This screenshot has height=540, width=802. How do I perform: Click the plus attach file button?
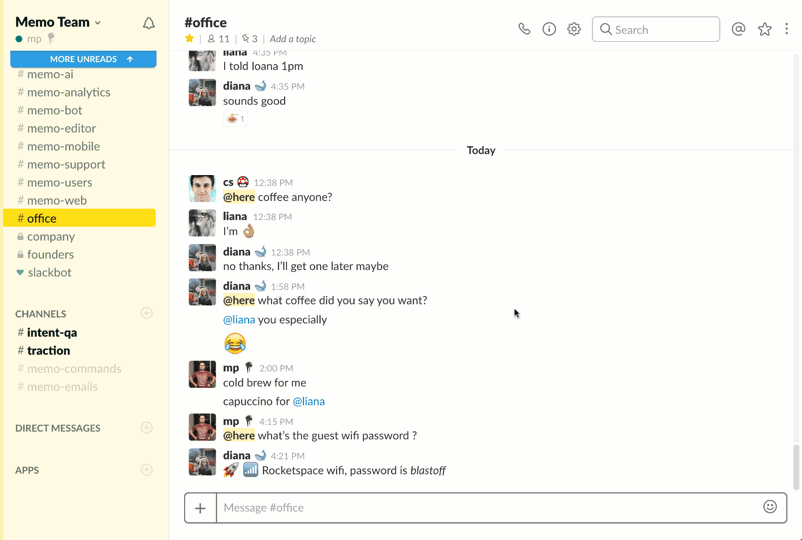200,508
